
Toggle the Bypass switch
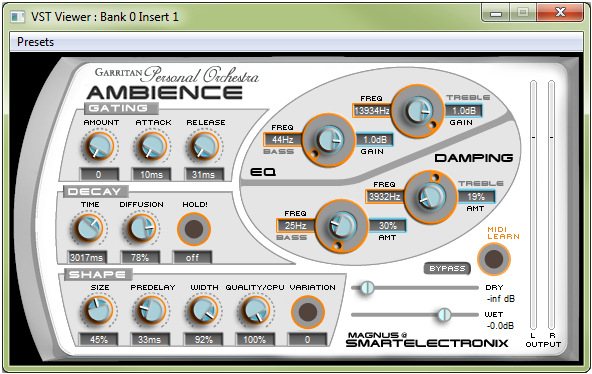click(x=447, y=268)
